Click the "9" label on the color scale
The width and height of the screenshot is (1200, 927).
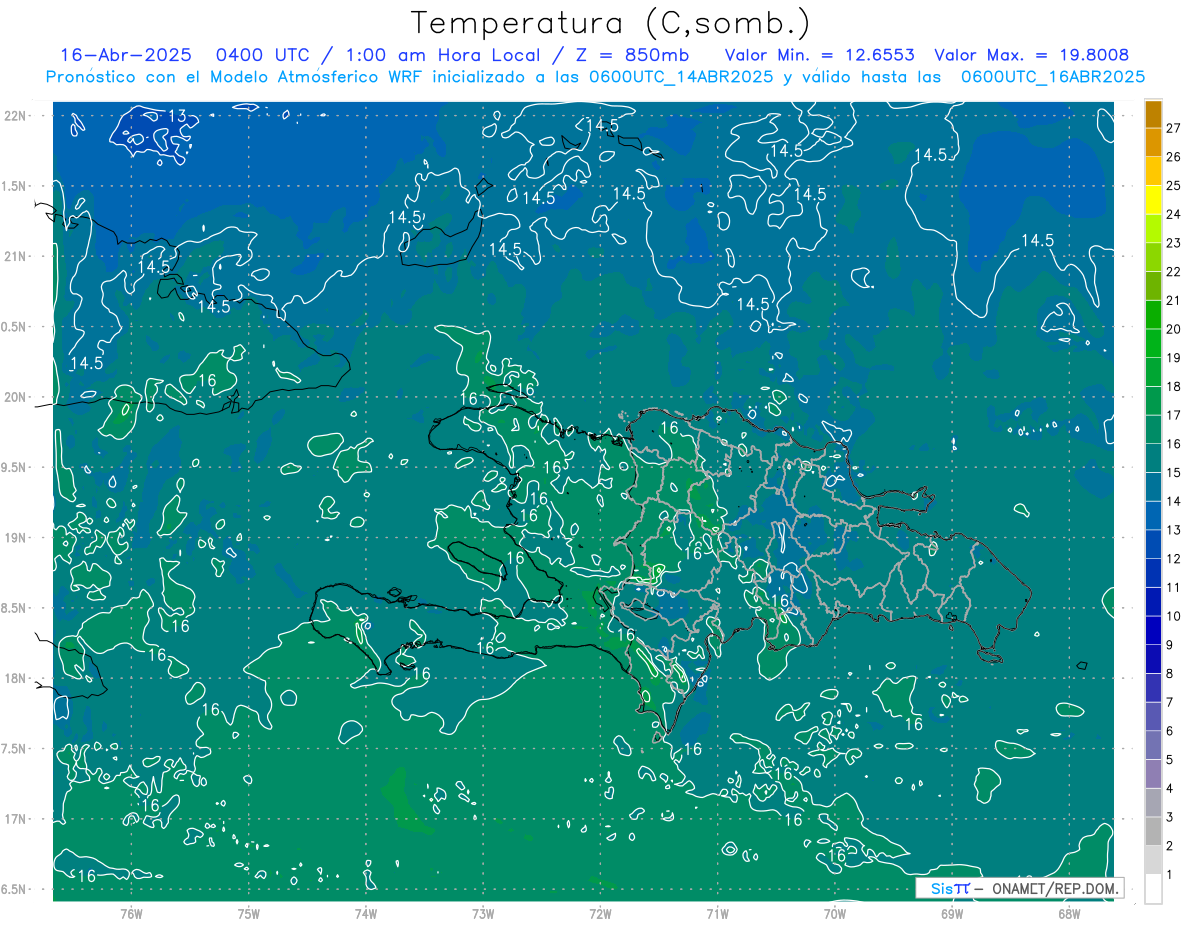(x=1170, y=645)
